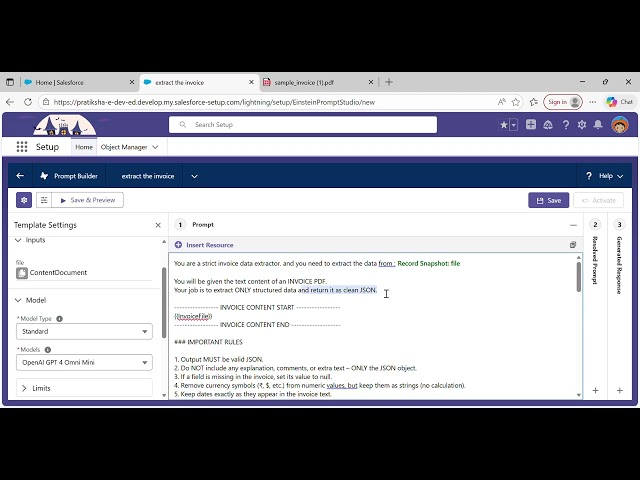Click the prompt editor scrollbar thumb
This screenshot has height=480, width=640.
pos(579,277)
